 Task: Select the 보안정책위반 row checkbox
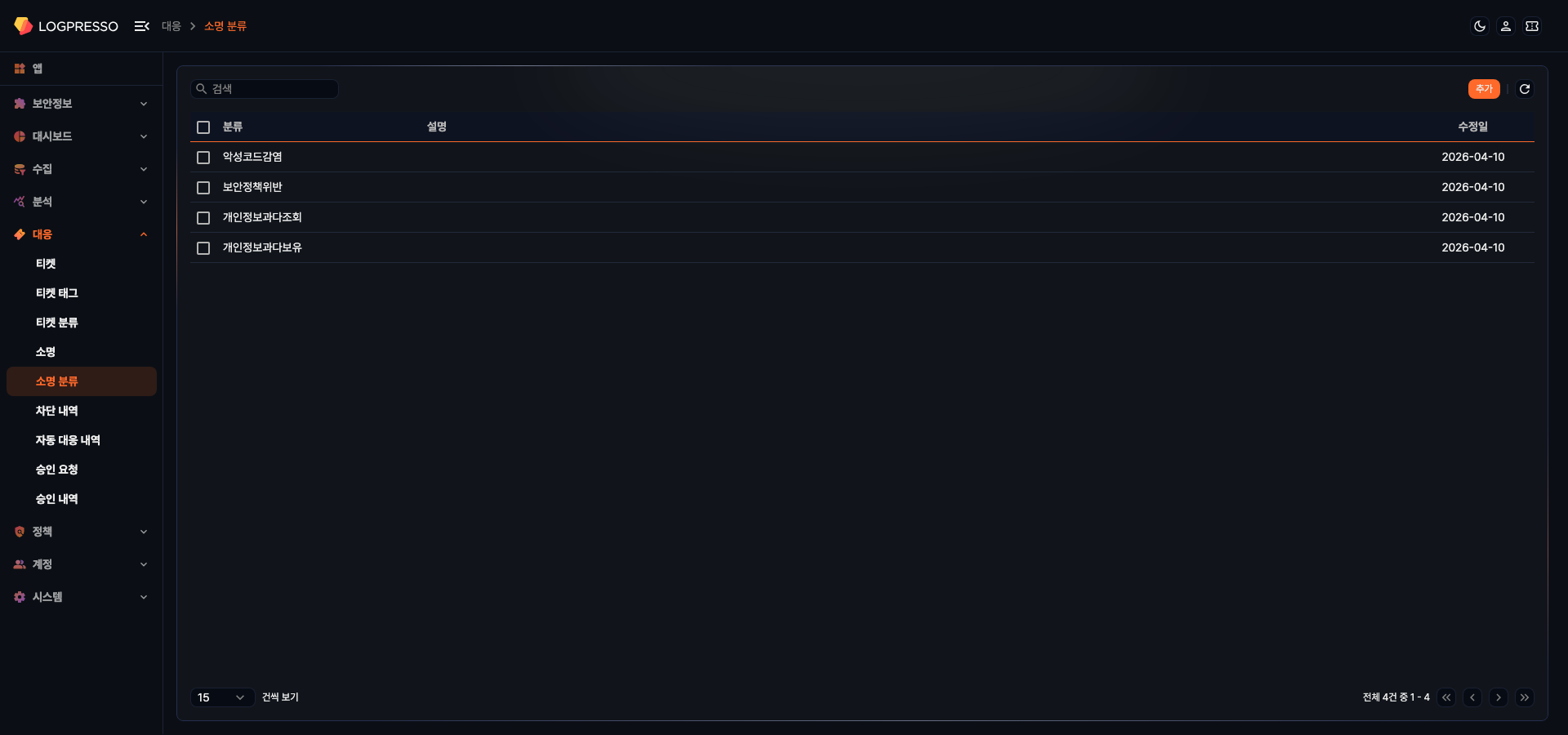pos(203,188)
